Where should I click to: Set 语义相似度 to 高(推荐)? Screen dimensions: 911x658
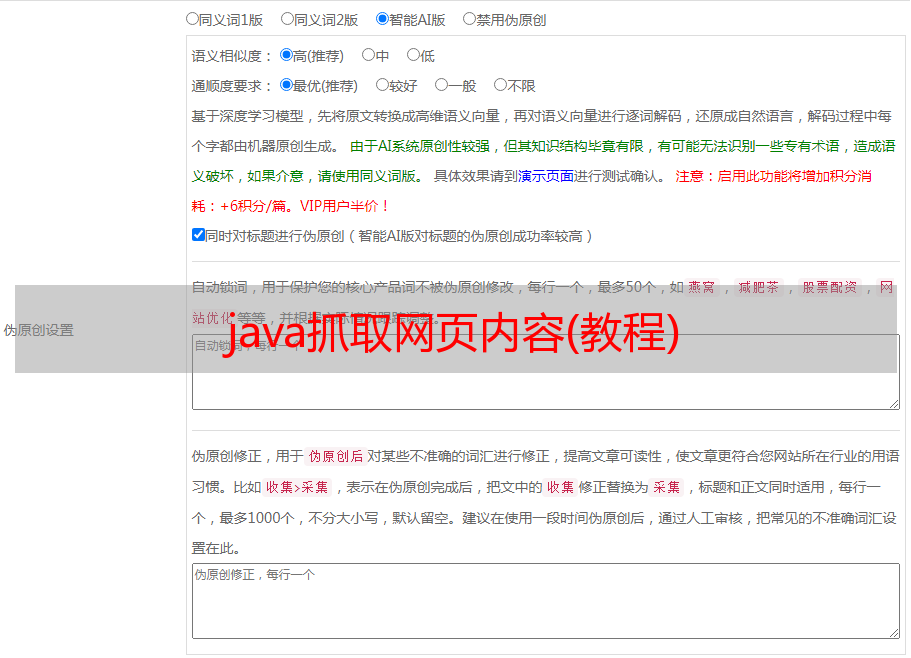click(286, 55)
